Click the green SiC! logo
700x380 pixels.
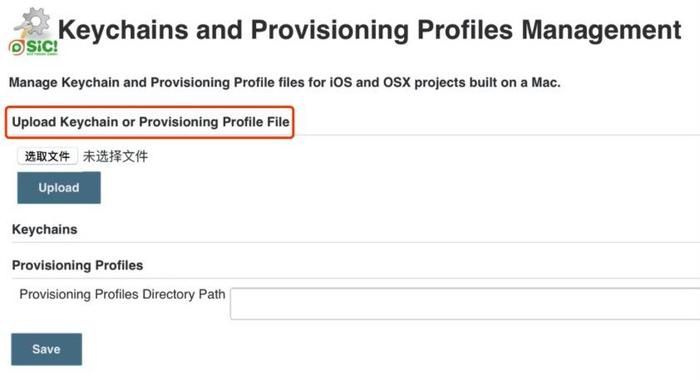[x=33, y=47]
